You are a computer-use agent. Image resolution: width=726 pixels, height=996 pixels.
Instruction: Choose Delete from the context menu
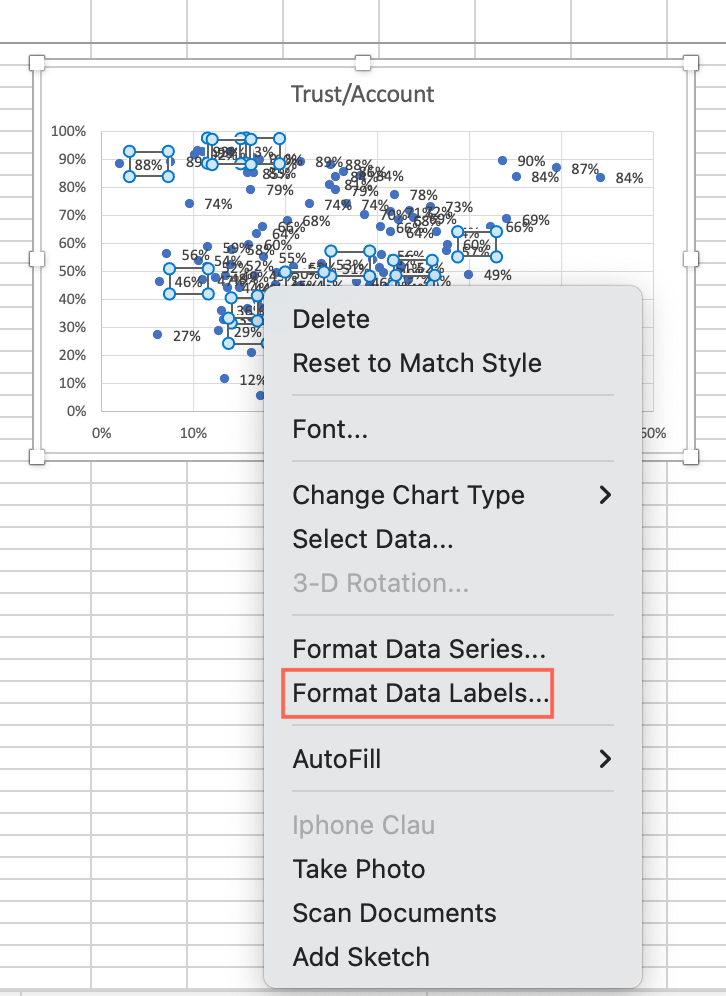[331, 320]
